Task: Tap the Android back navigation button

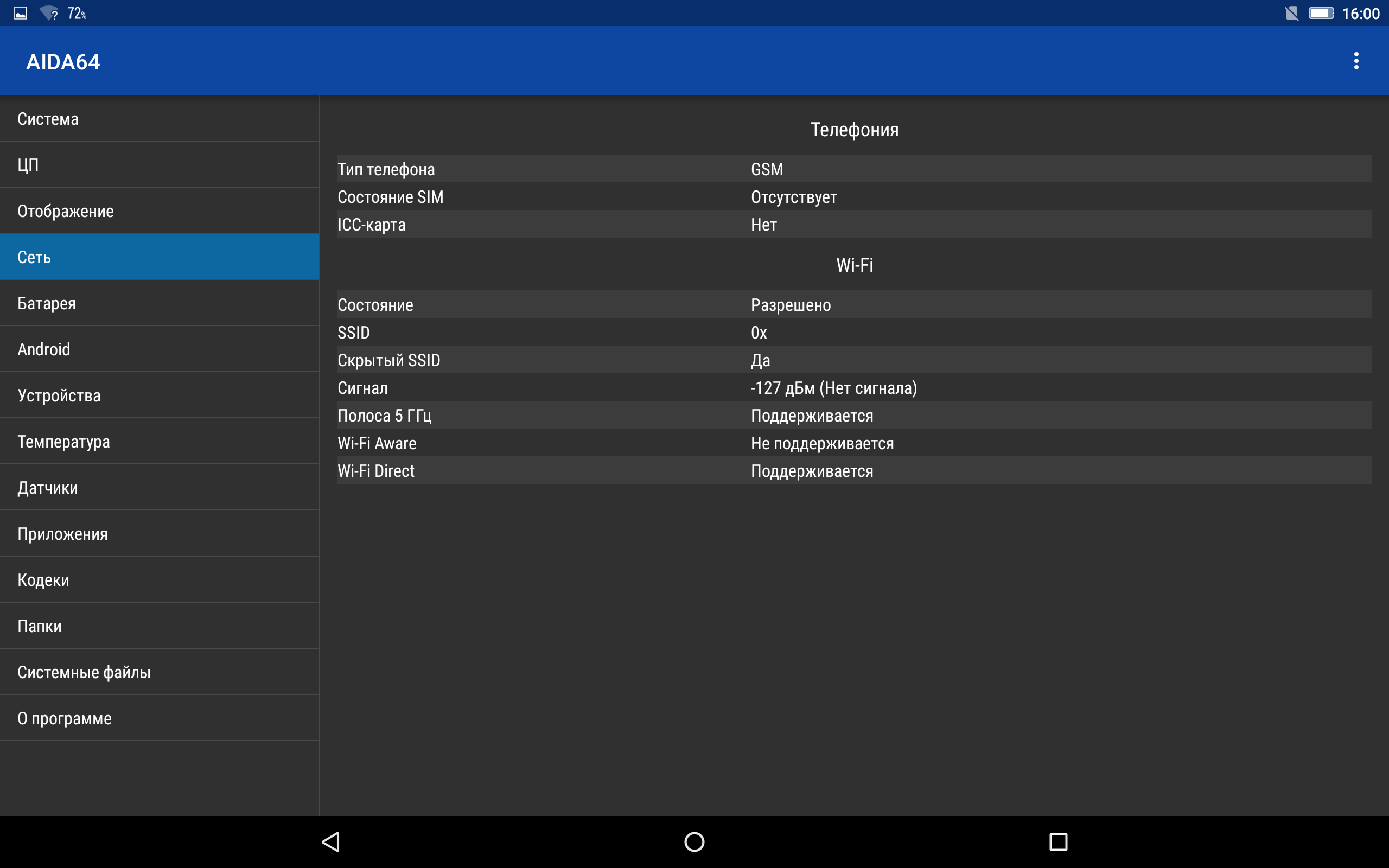Action: pos(331,841)
